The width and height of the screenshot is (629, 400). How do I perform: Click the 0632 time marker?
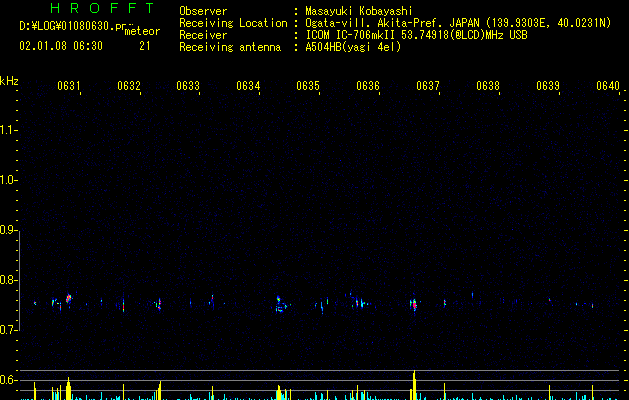click(129, 85)
